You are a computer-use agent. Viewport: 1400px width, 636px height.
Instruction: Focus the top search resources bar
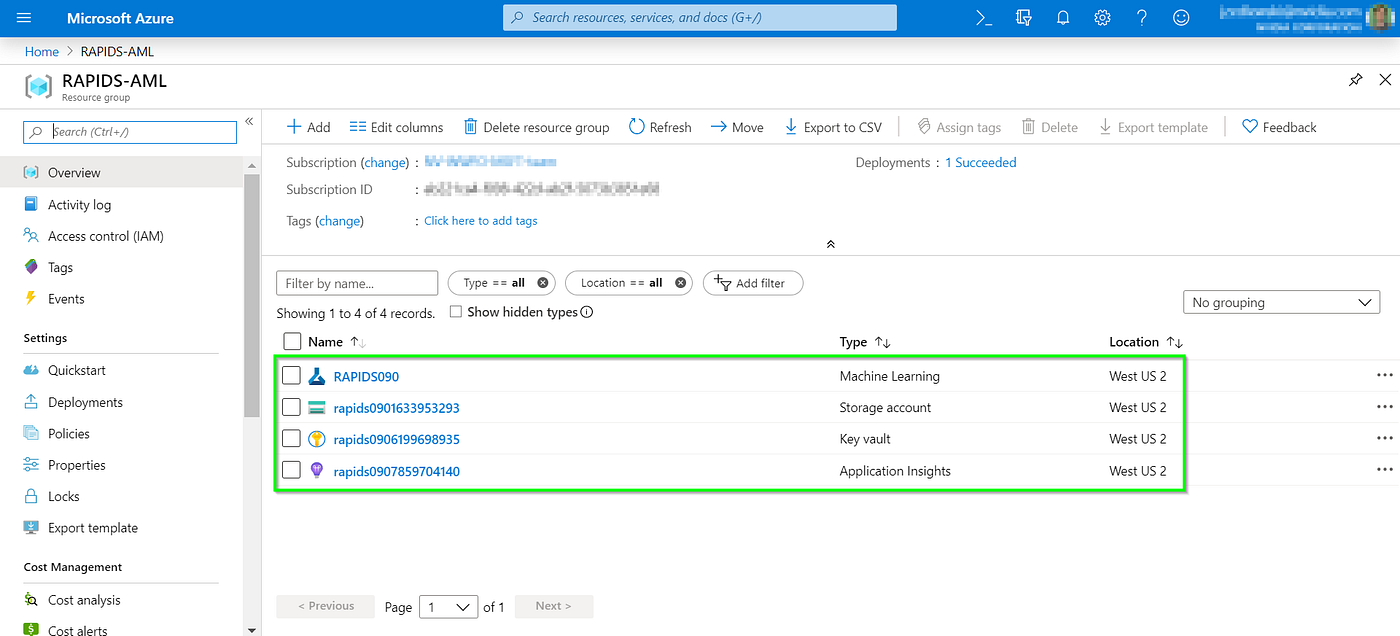700,18
